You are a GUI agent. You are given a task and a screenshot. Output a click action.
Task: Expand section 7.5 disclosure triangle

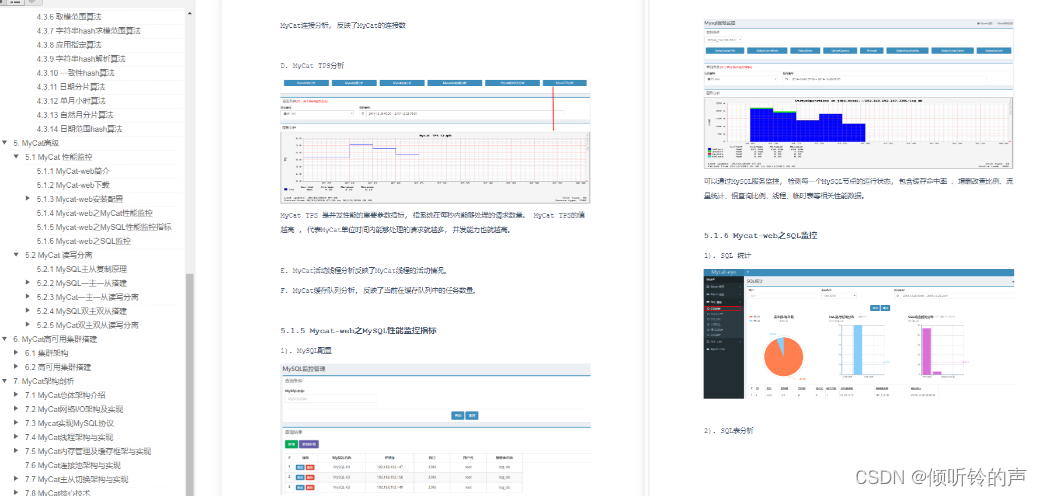tap(17, 451)
